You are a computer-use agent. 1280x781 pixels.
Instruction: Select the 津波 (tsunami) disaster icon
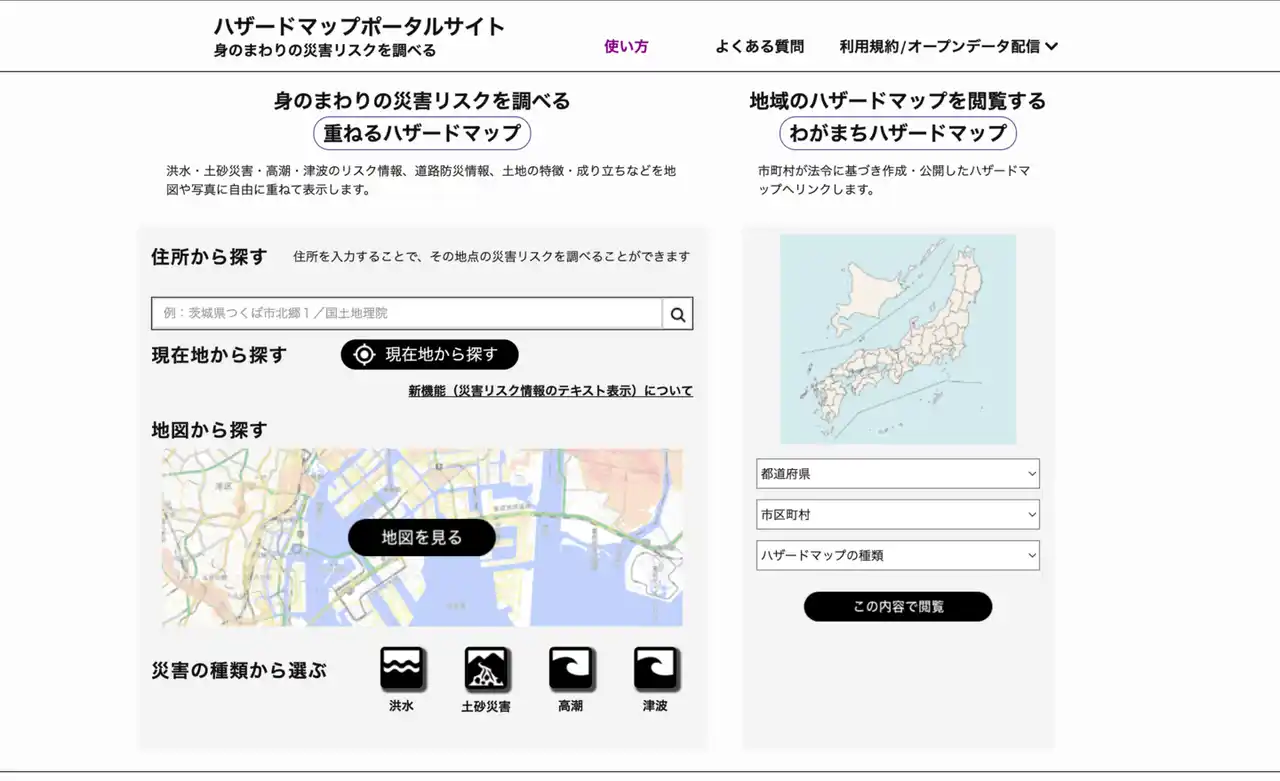[x=656, y=668]
